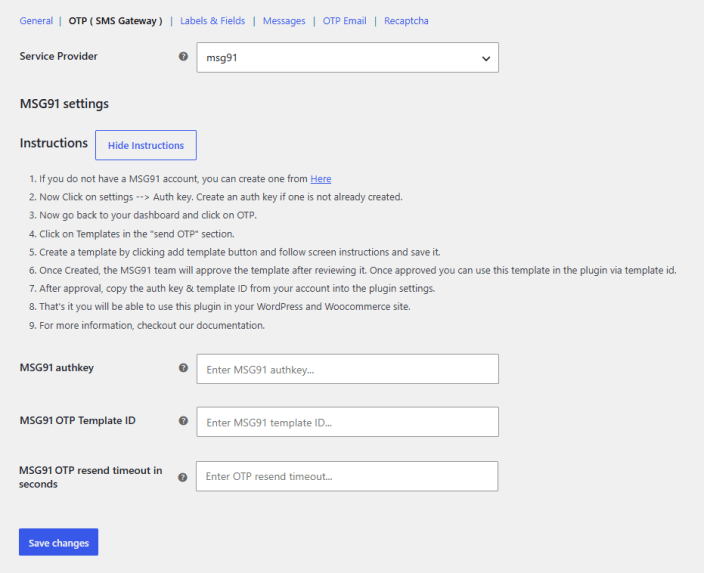
Task: Click the Hide Instructions button
Action: (146, 145)
